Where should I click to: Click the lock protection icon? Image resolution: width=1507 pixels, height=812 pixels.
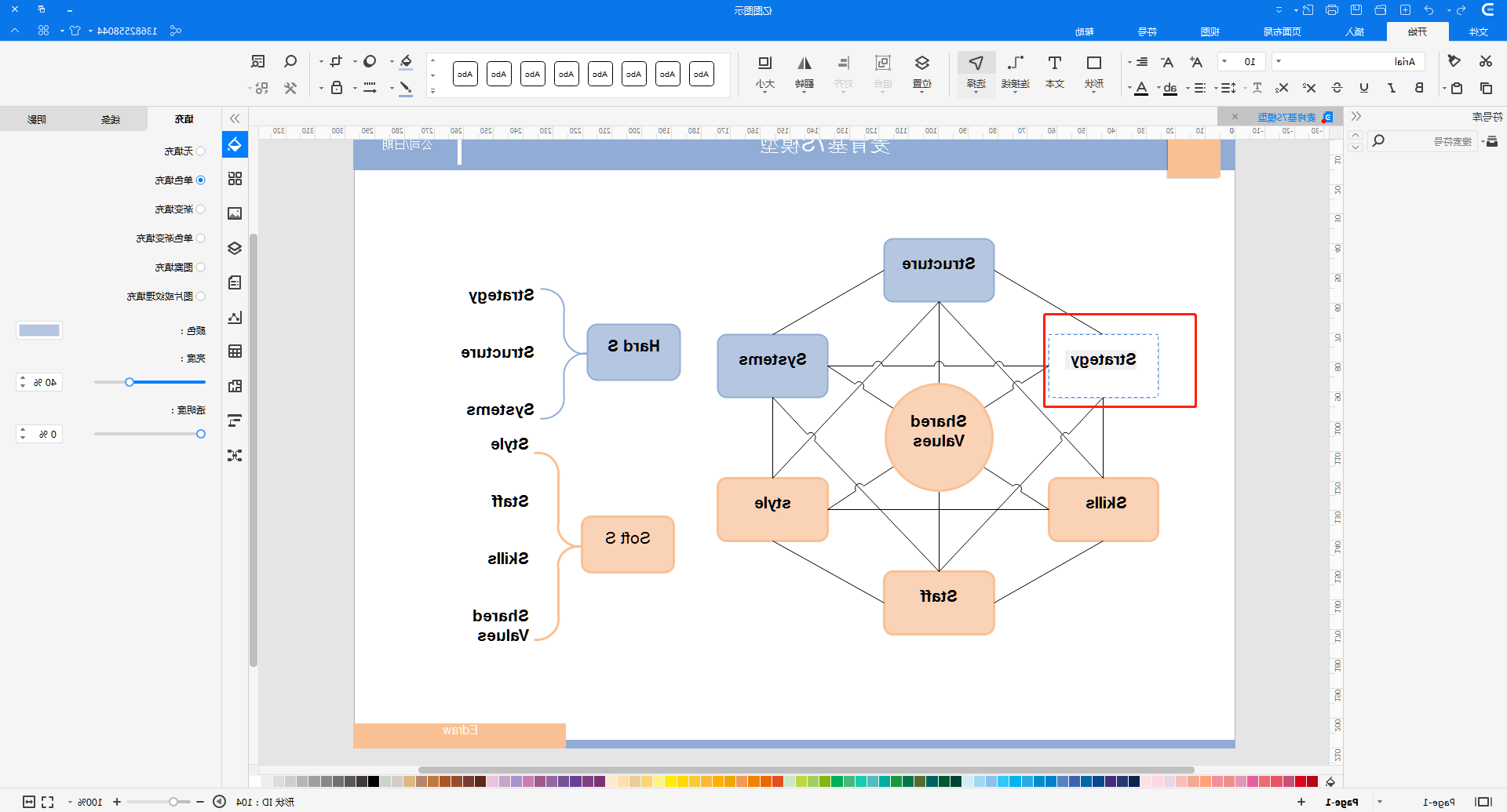(337, 88)
